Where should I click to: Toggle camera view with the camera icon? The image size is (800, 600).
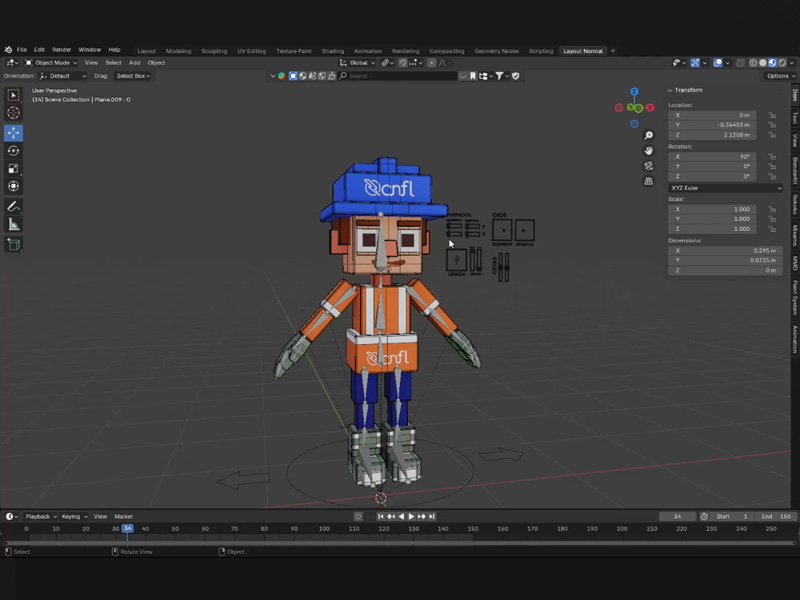649,166
